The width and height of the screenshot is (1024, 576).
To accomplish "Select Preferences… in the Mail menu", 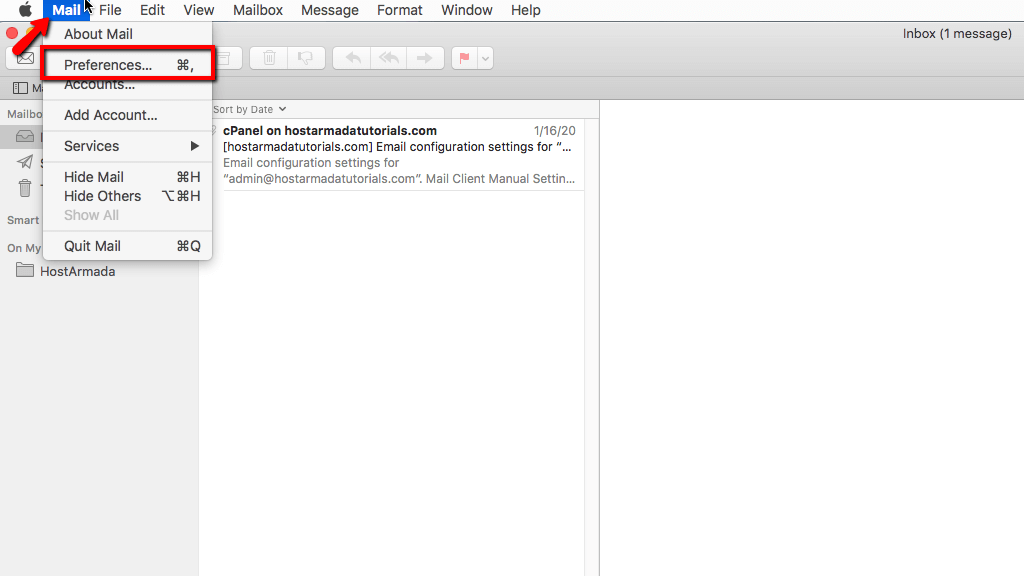I will pyautogui.click(x=127, y=65).
